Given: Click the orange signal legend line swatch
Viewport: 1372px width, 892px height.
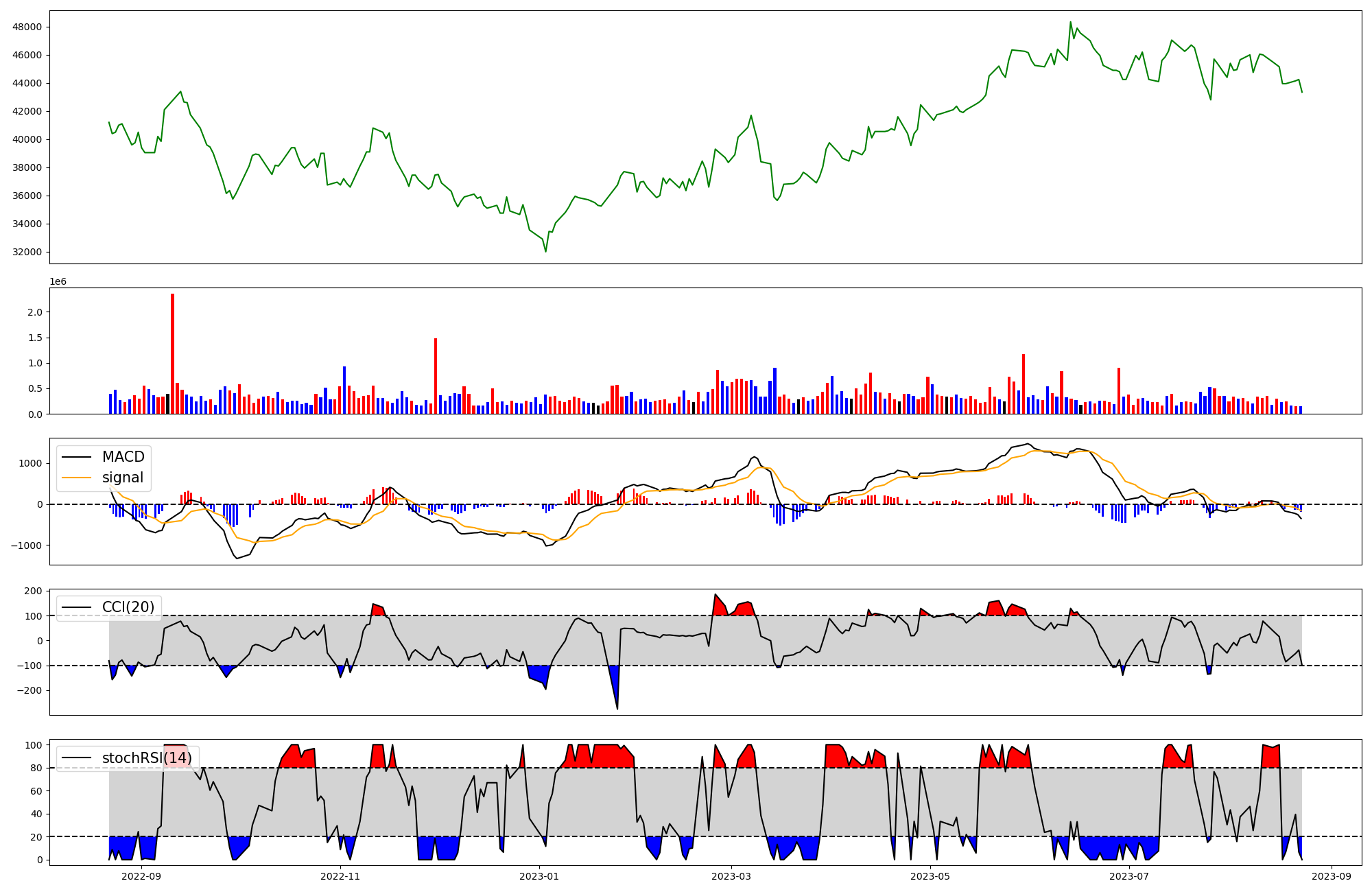Looking at the screenshot, I should coord(77,478).
